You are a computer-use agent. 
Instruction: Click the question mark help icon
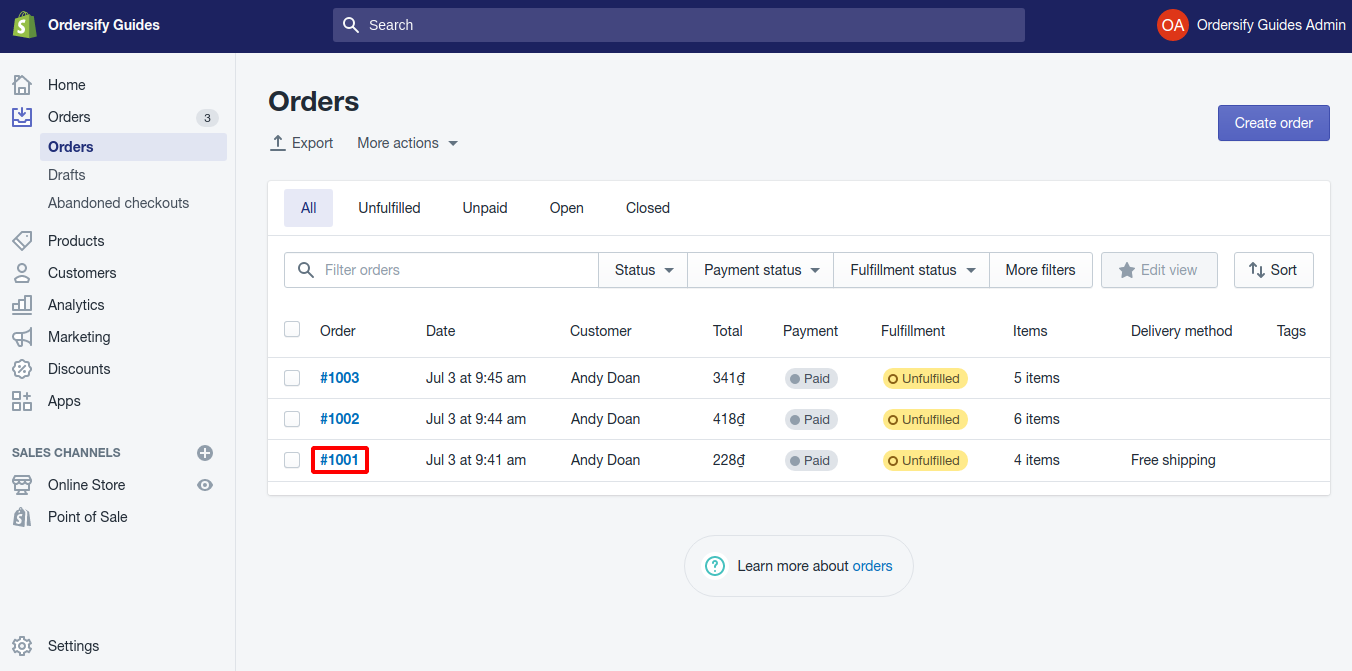tap(715, 566)
